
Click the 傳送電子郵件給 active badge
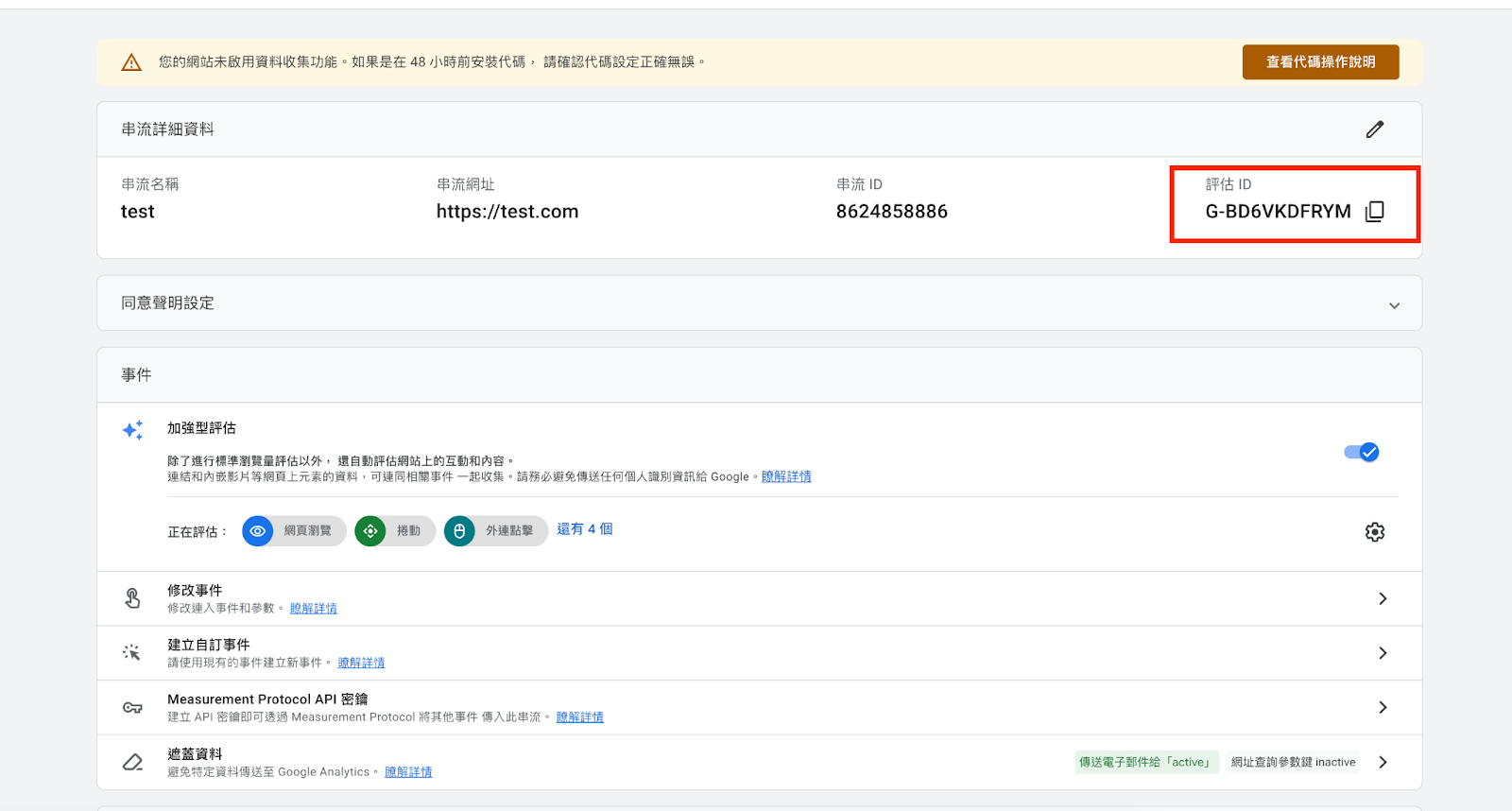1146,762
